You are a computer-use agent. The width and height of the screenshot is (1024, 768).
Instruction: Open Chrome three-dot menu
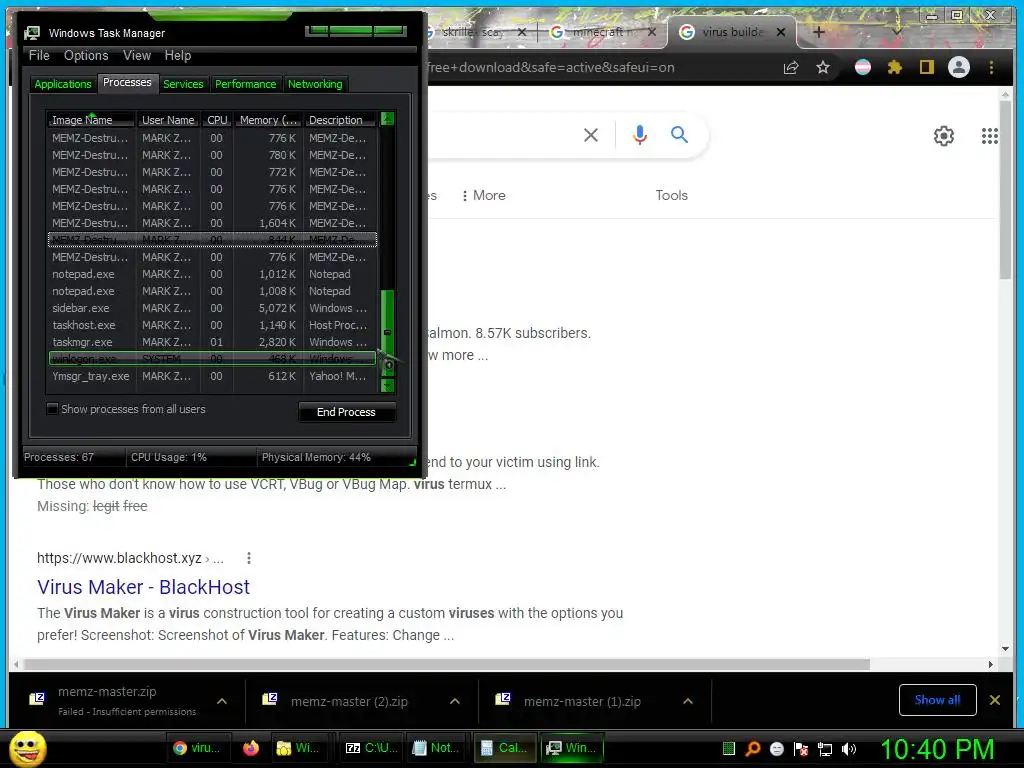pyautogui.click(x=991, y=67)
